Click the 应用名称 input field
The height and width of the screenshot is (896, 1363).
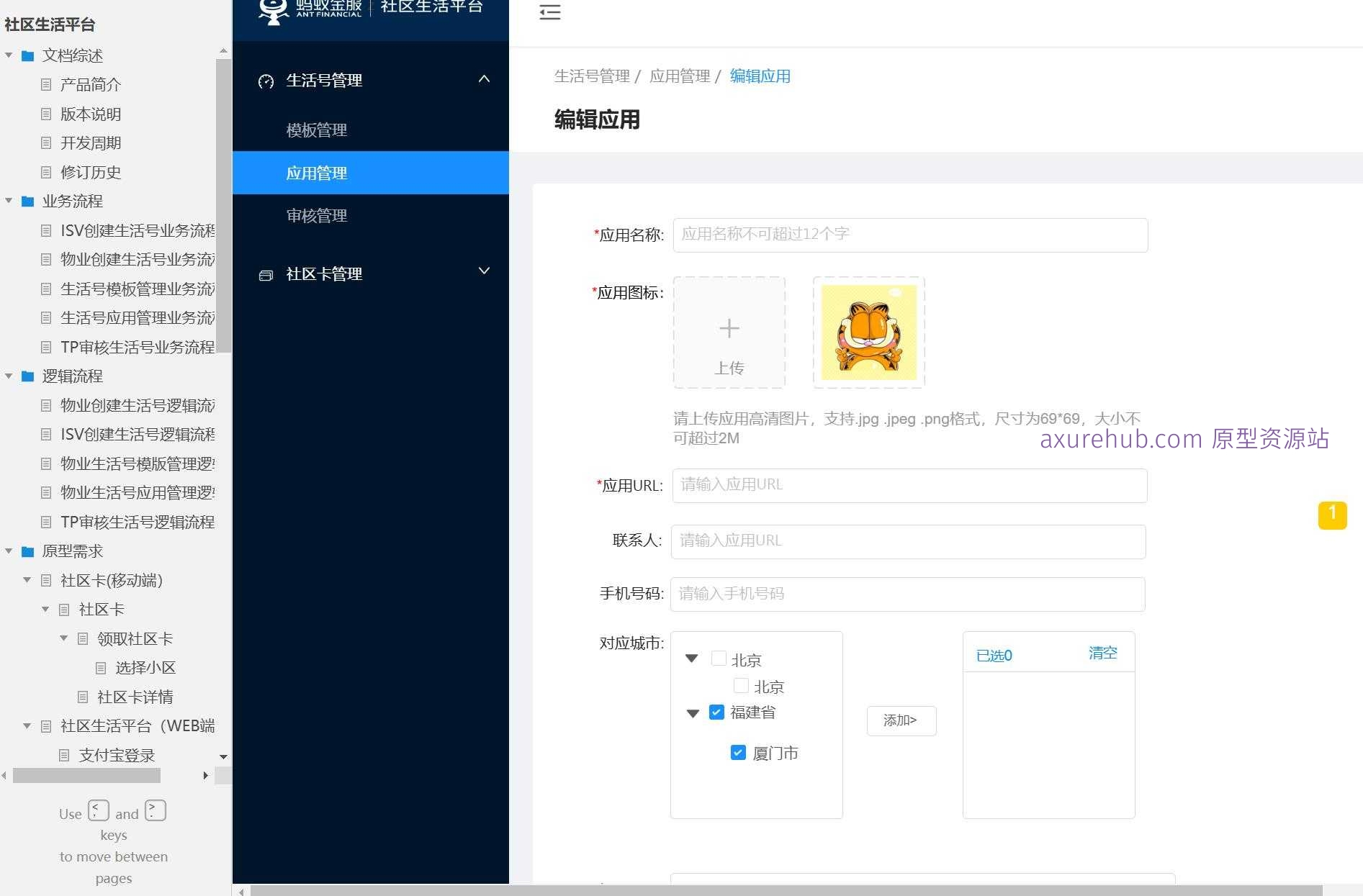[909, 235]
